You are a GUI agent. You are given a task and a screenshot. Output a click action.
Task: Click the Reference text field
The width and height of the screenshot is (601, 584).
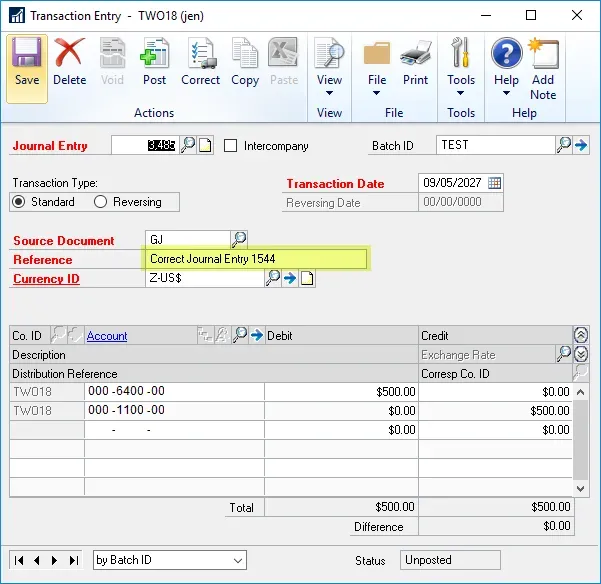click(x=256, y=259)
